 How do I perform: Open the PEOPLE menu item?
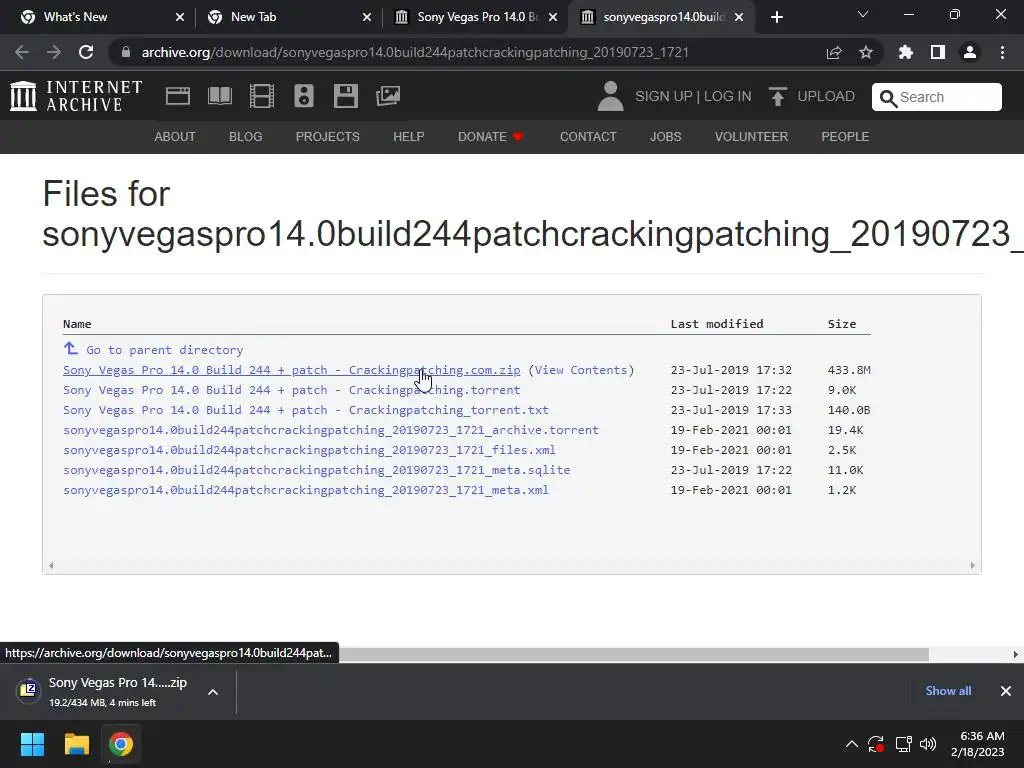click(845, 136)
